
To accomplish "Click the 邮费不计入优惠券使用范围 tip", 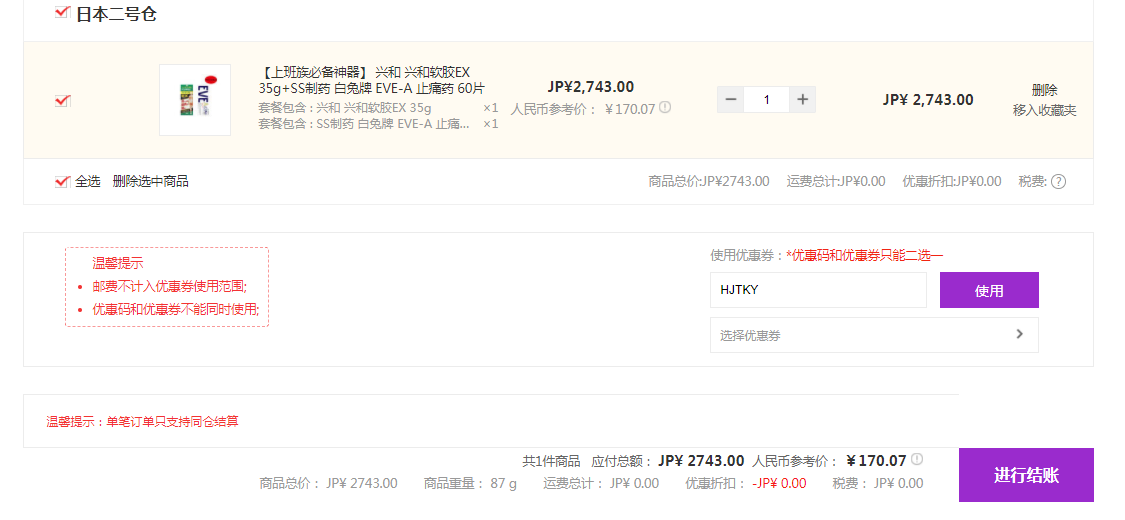I will coord(169,286).
